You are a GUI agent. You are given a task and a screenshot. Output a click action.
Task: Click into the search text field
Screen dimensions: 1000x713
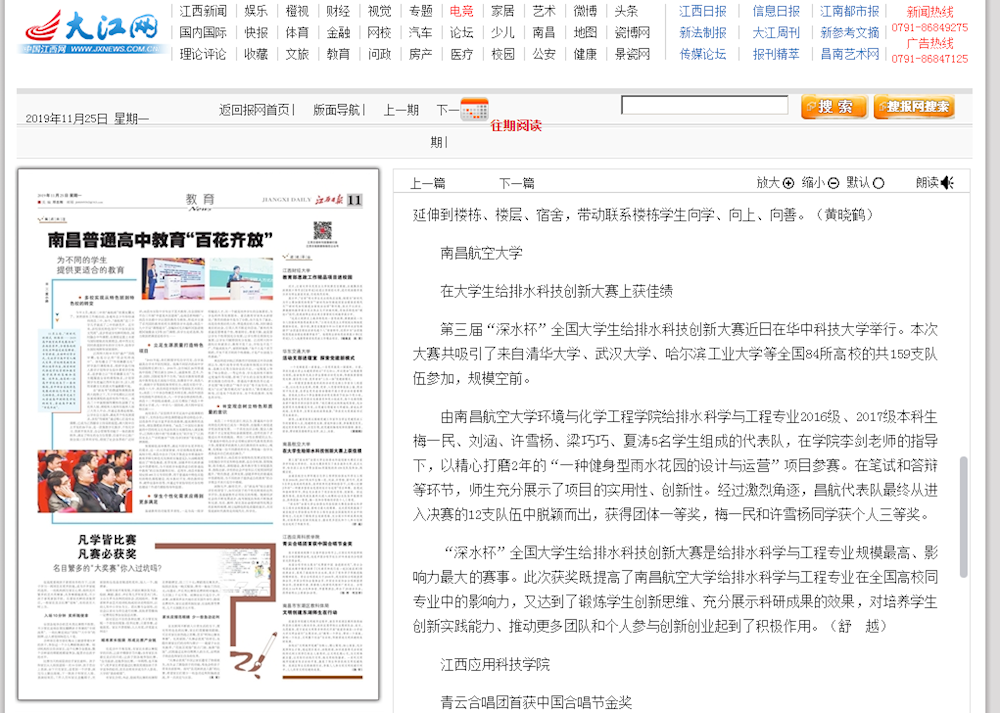pyautogui.click(x=704, y=106)
